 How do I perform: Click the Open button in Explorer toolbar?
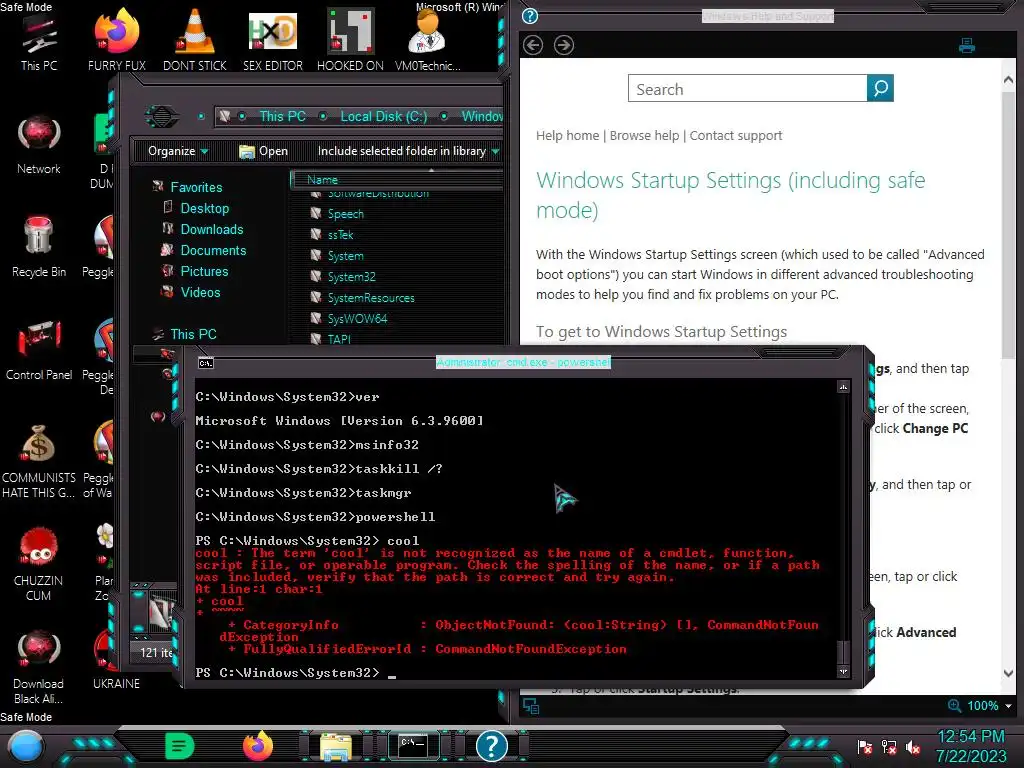click(x=264, y=151)
